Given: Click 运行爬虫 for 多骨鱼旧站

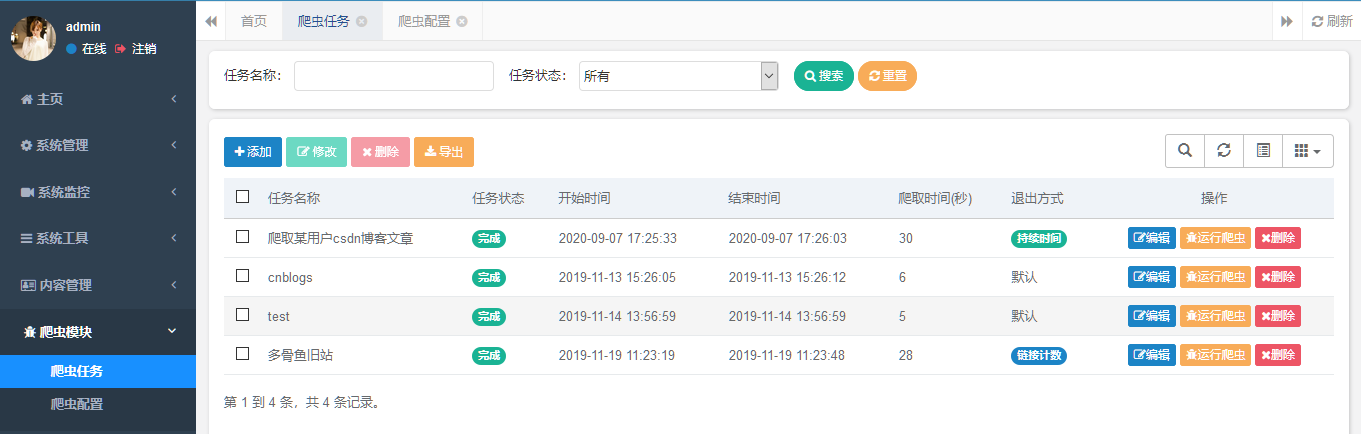Looking at the screenshot, I should coord(1215,354).
